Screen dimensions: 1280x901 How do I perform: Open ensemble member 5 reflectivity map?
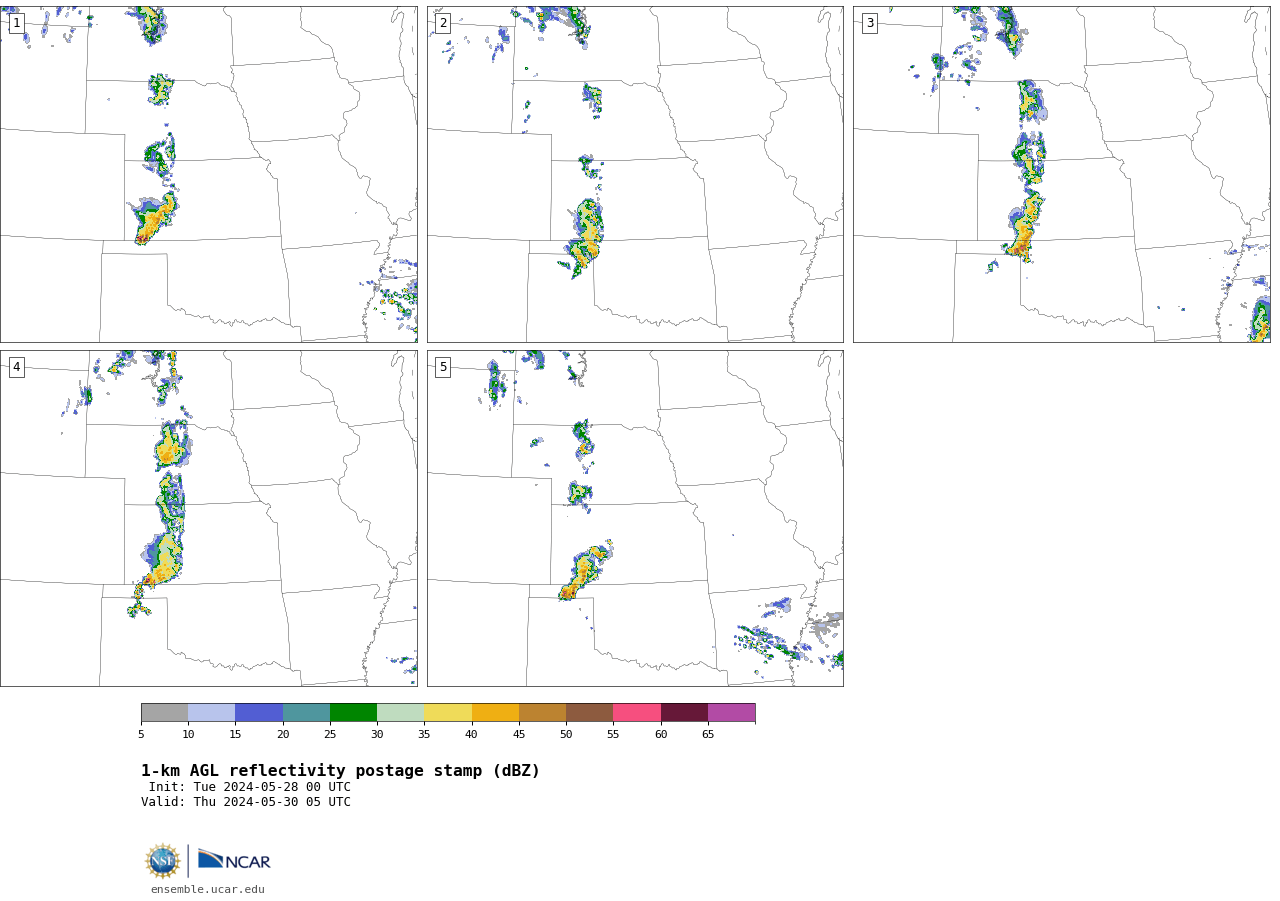(635, 518)
